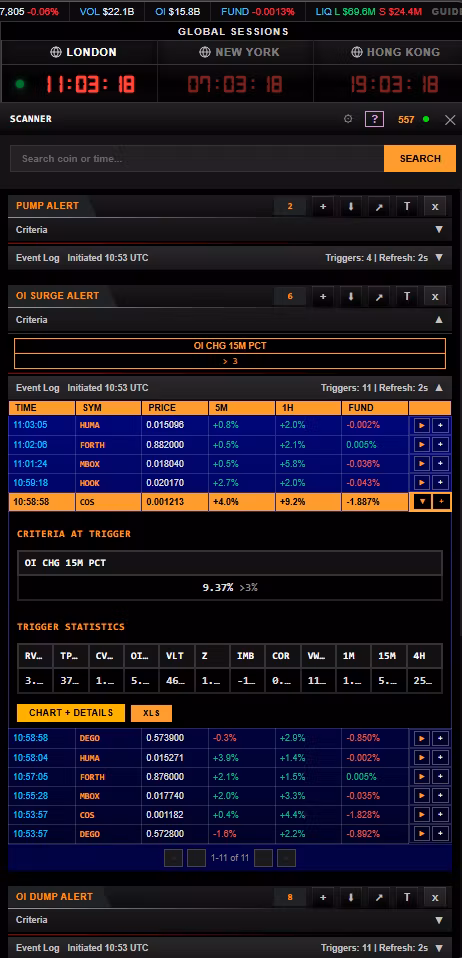Sort event log by 1H column
Image resolution: width=462 pixels, height=958 pixels.
(x=308, y=408)
